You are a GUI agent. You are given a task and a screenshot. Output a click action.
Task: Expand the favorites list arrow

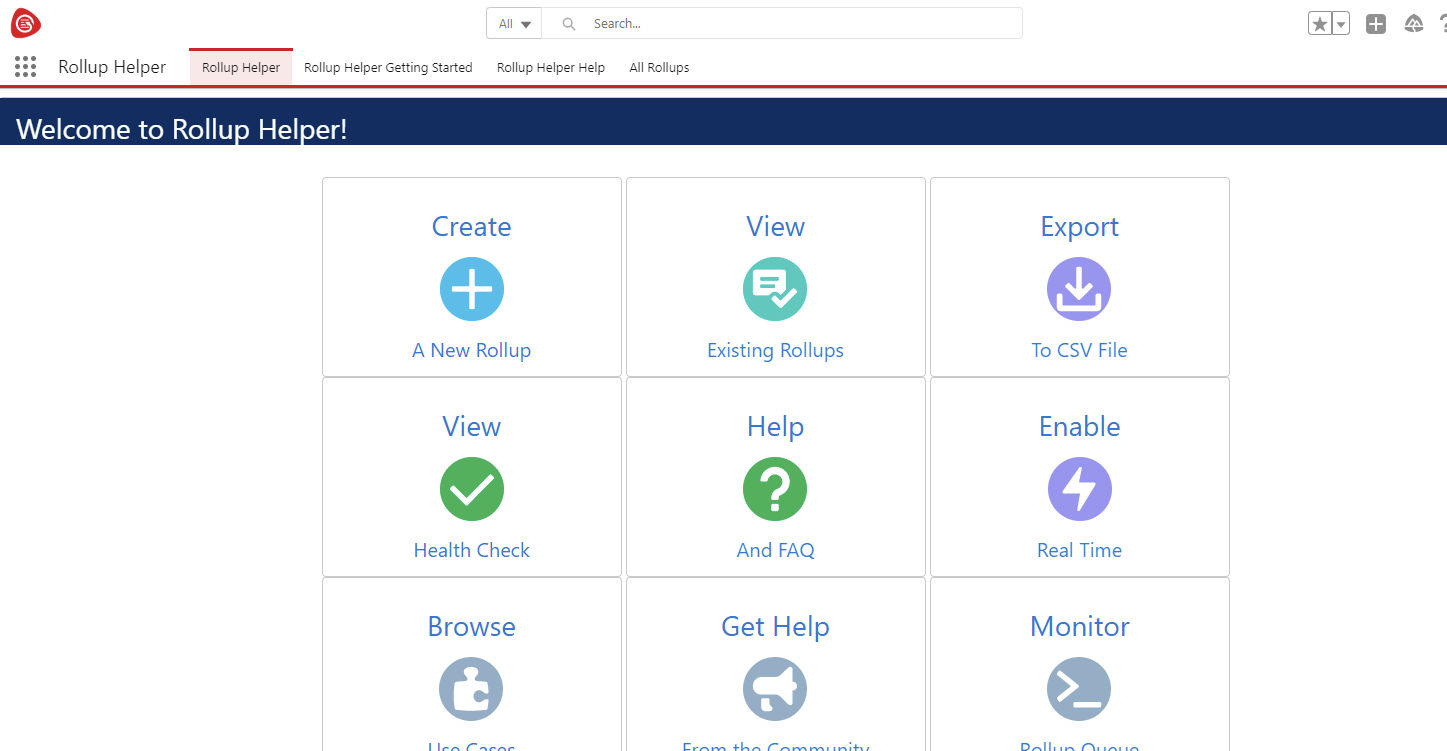coord(1341,24)
